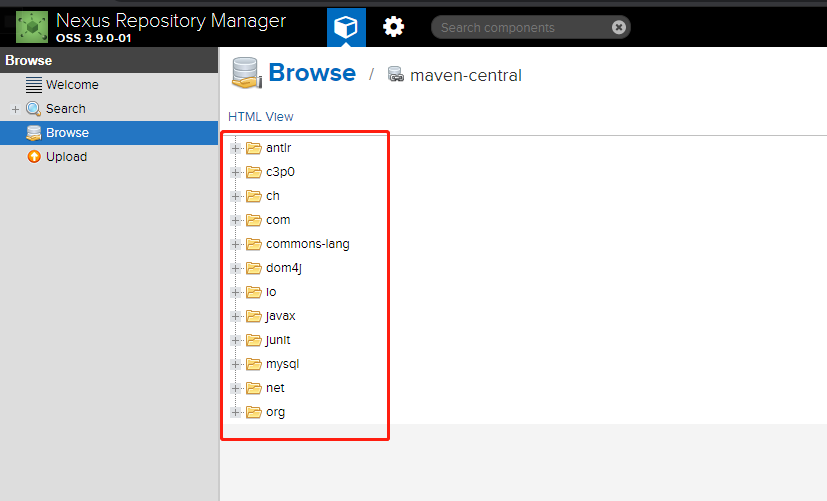Expand the mysql folder
Viewport: 827px width, 501px height.
(236, 364)
